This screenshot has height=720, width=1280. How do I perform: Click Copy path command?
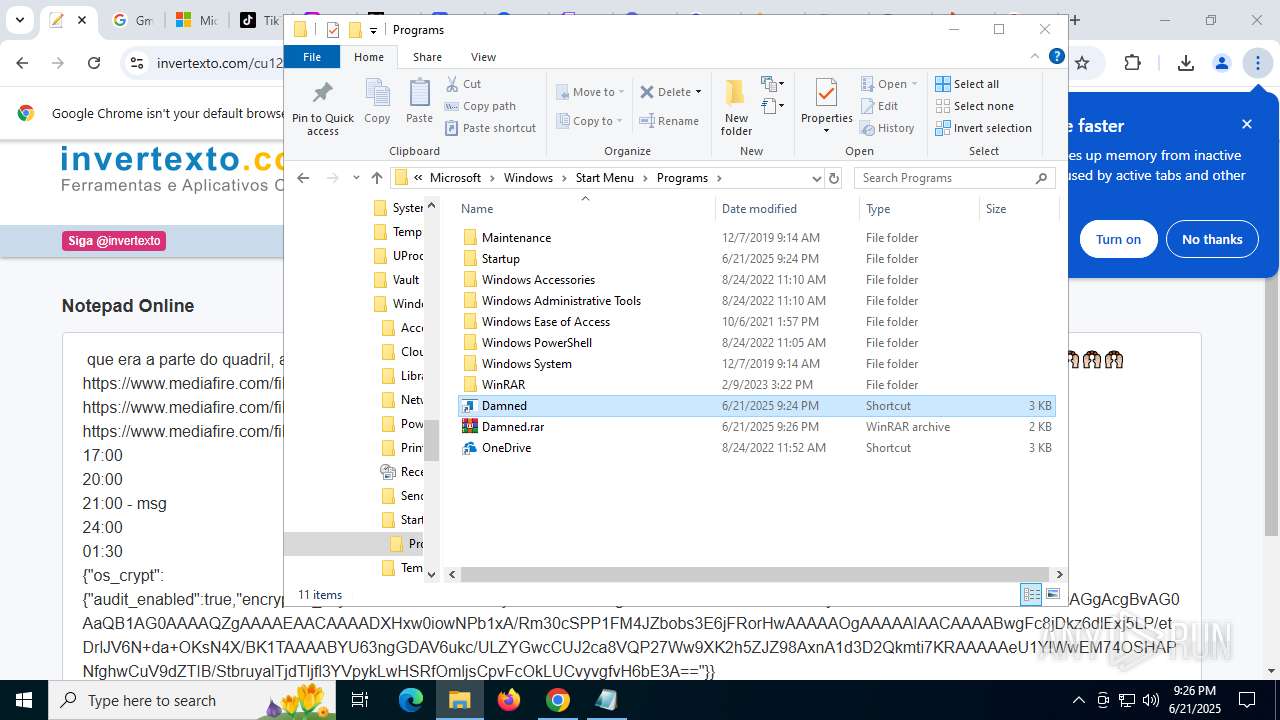pyautogui.click(x=480, y=106)
